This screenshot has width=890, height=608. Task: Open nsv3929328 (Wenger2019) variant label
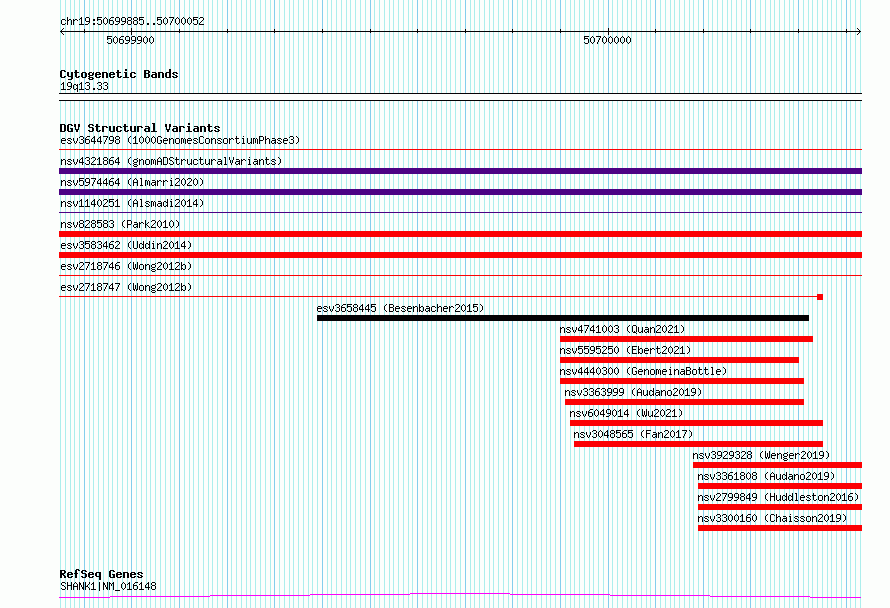click(x=761, y=455)
